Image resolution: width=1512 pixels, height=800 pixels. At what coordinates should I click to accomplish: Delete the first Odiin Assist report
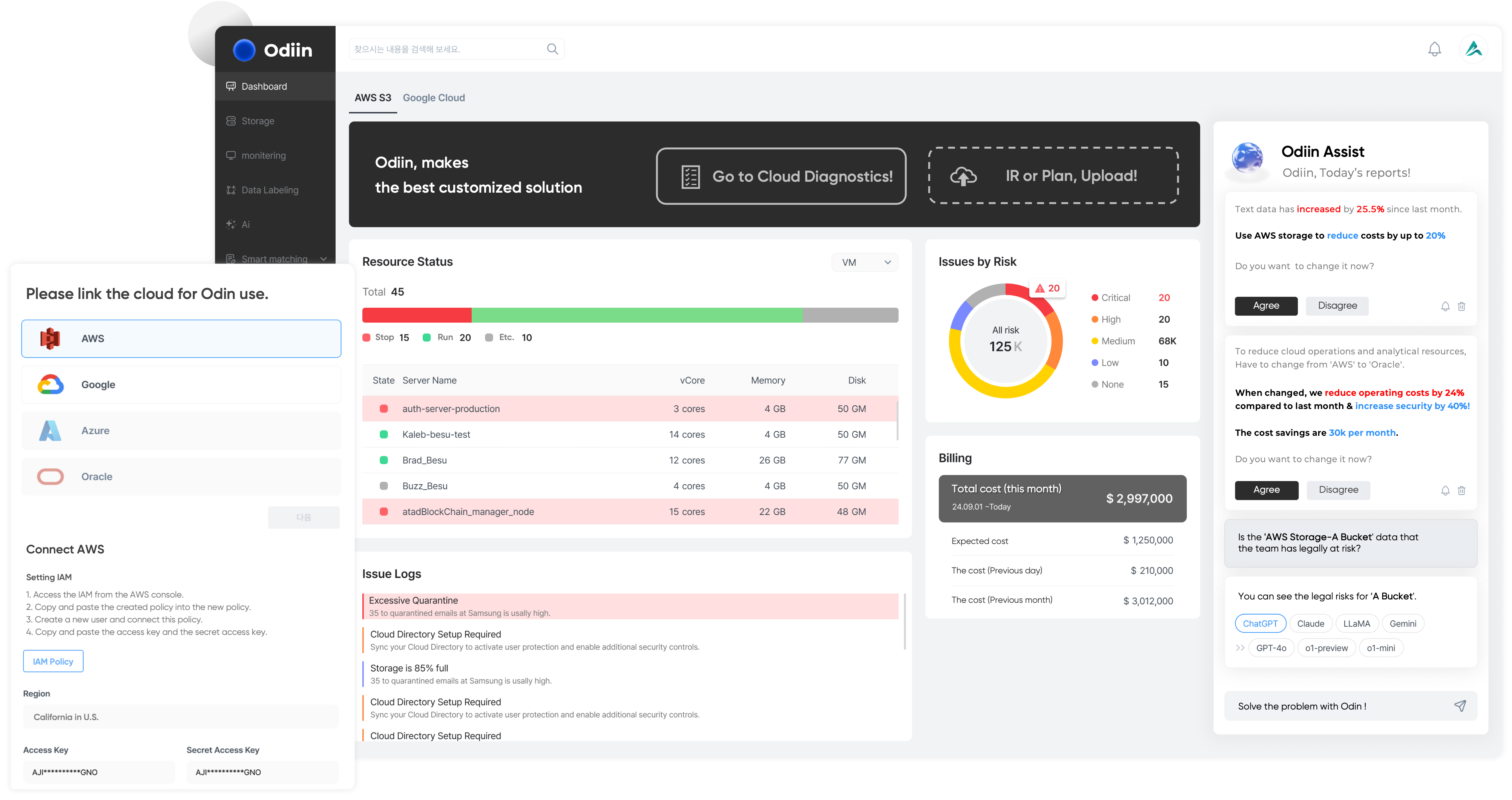click(1461, 307)
